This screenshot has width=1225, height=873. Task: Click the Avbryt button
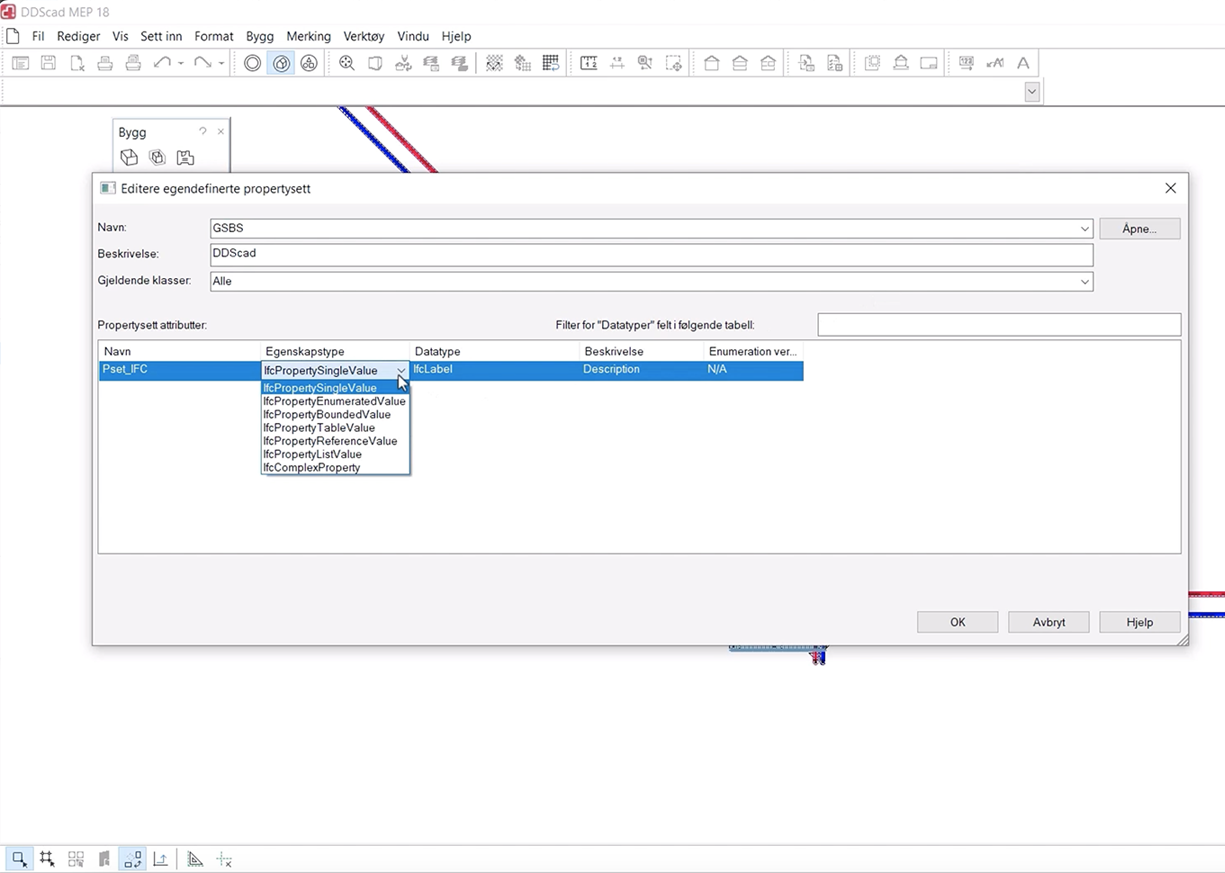click(x=1048, y=622)
